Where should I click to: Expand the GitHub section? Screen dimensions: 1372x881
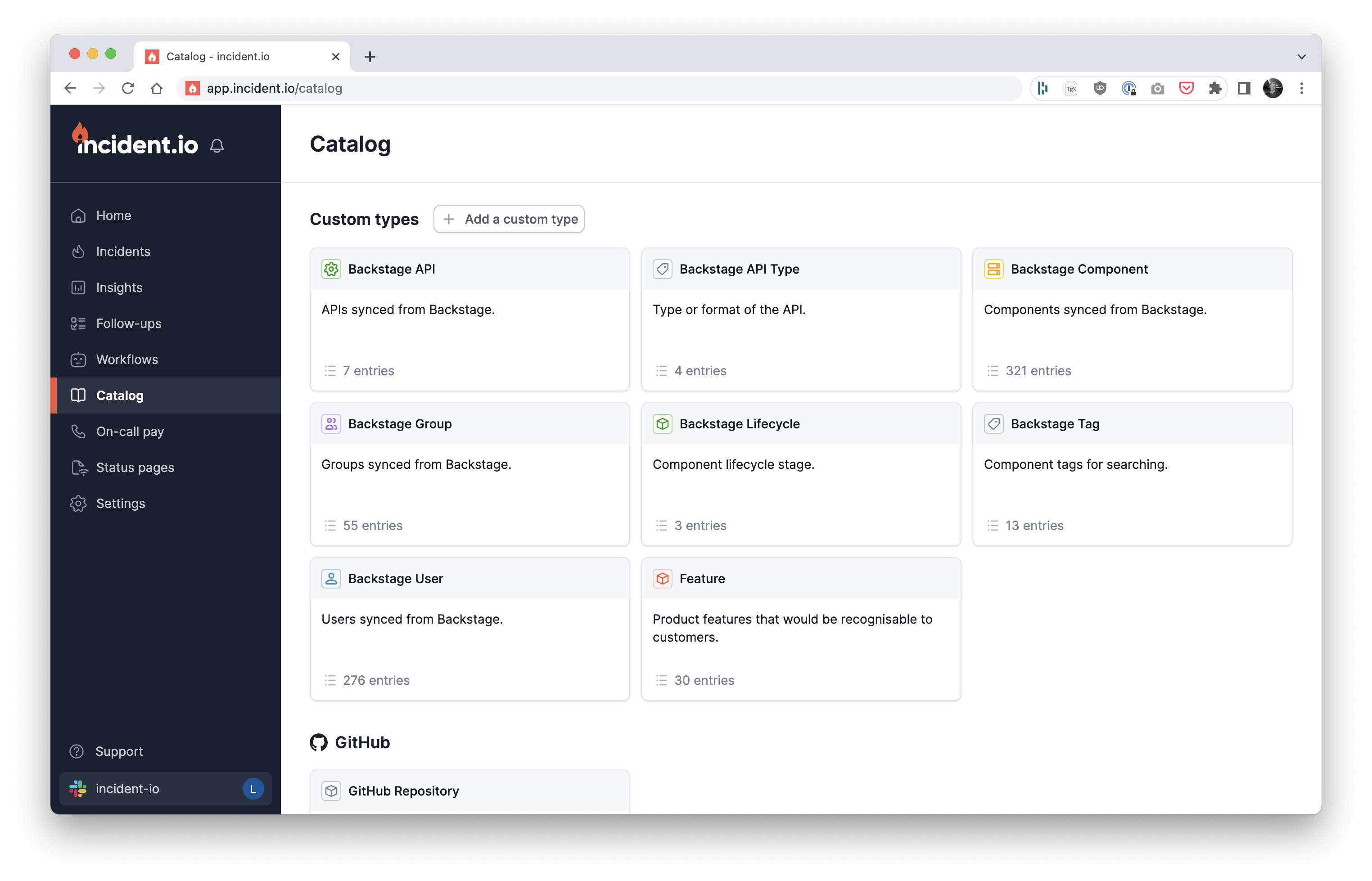349,742
